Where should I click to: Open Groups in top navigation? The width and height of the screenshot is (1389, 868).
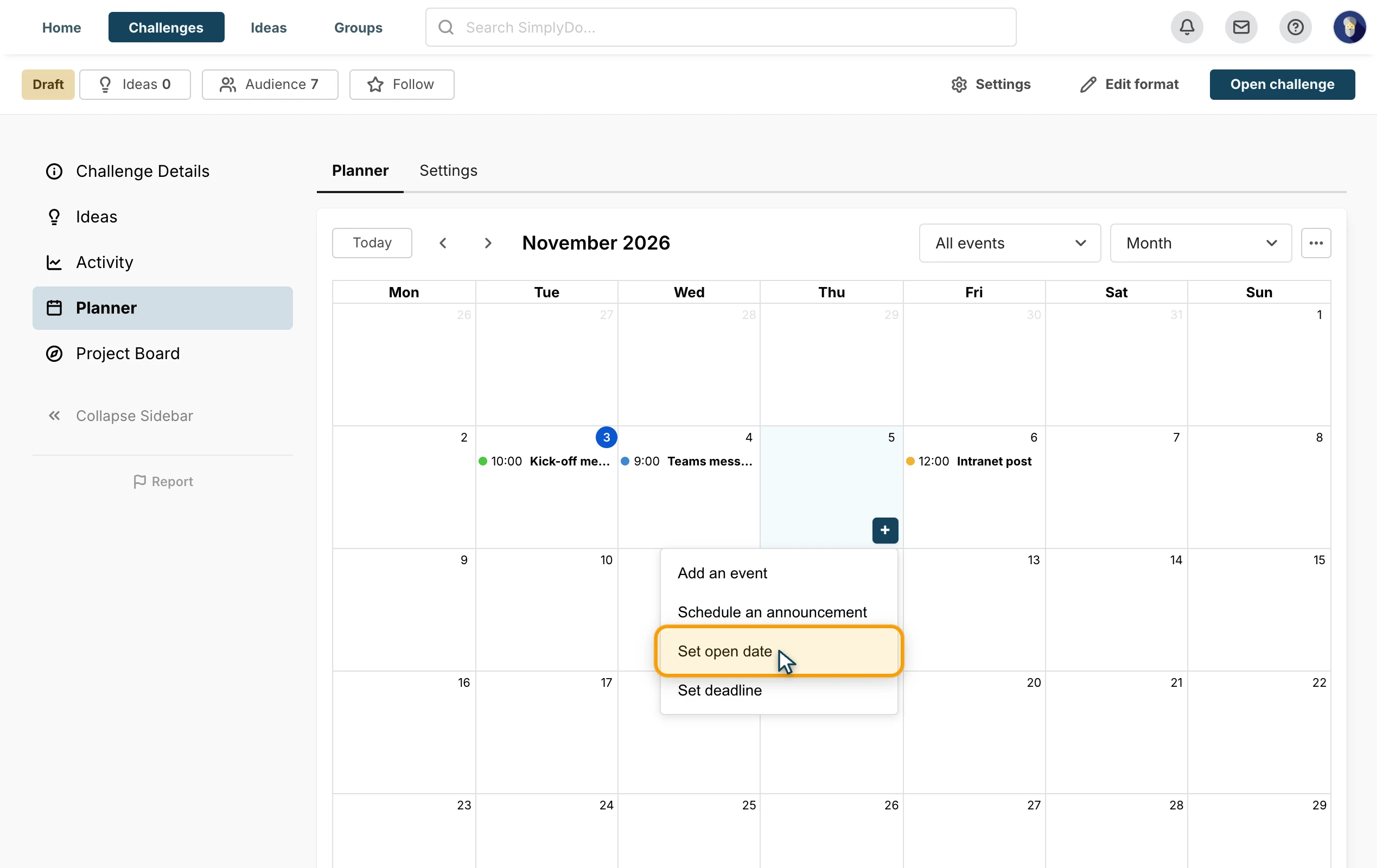pyautogui.click(x=358, y=27)
